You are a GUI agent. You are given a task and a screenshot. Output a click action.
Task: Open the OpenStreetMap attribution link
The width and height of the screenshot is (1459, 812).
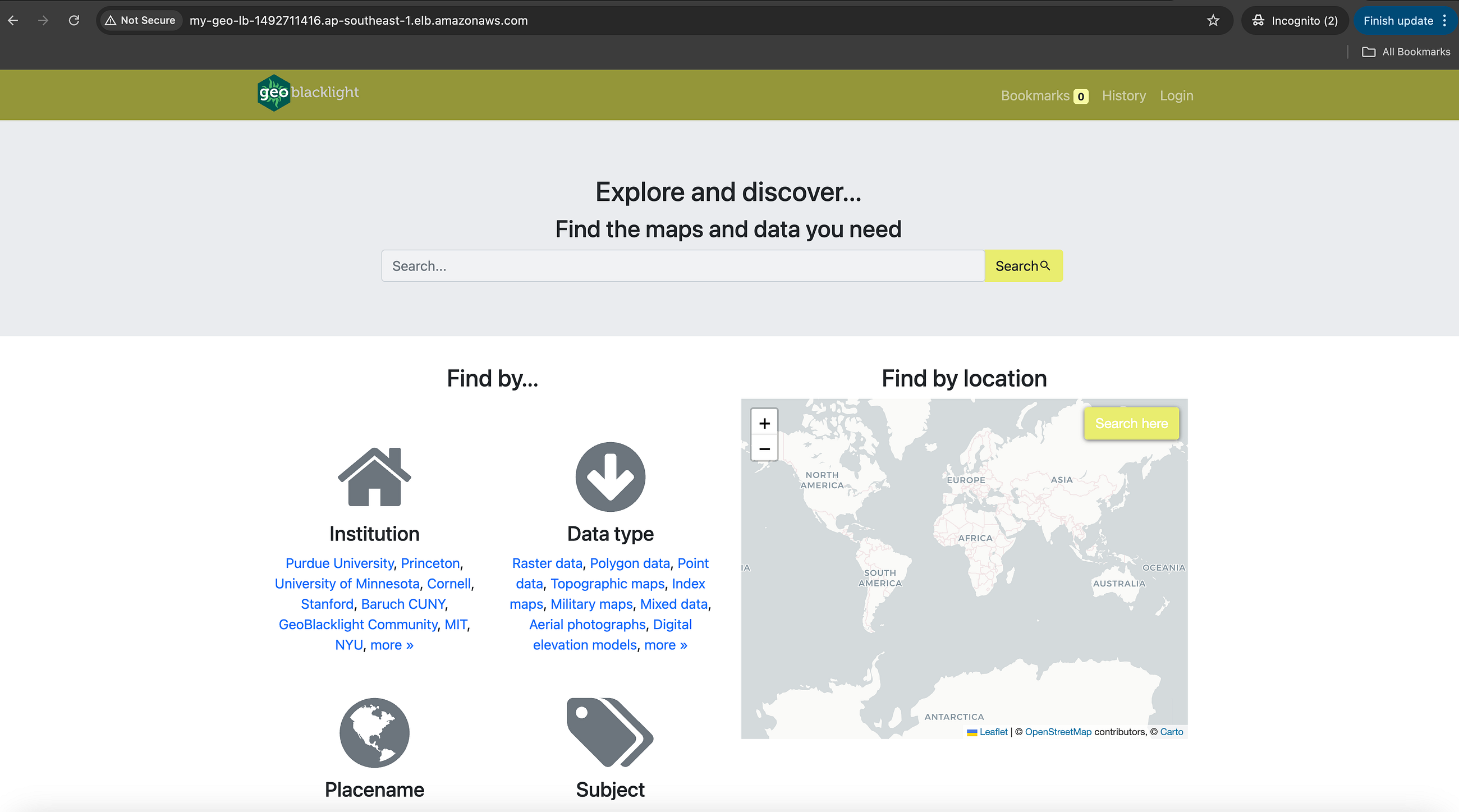click(x=1058, y=732)
